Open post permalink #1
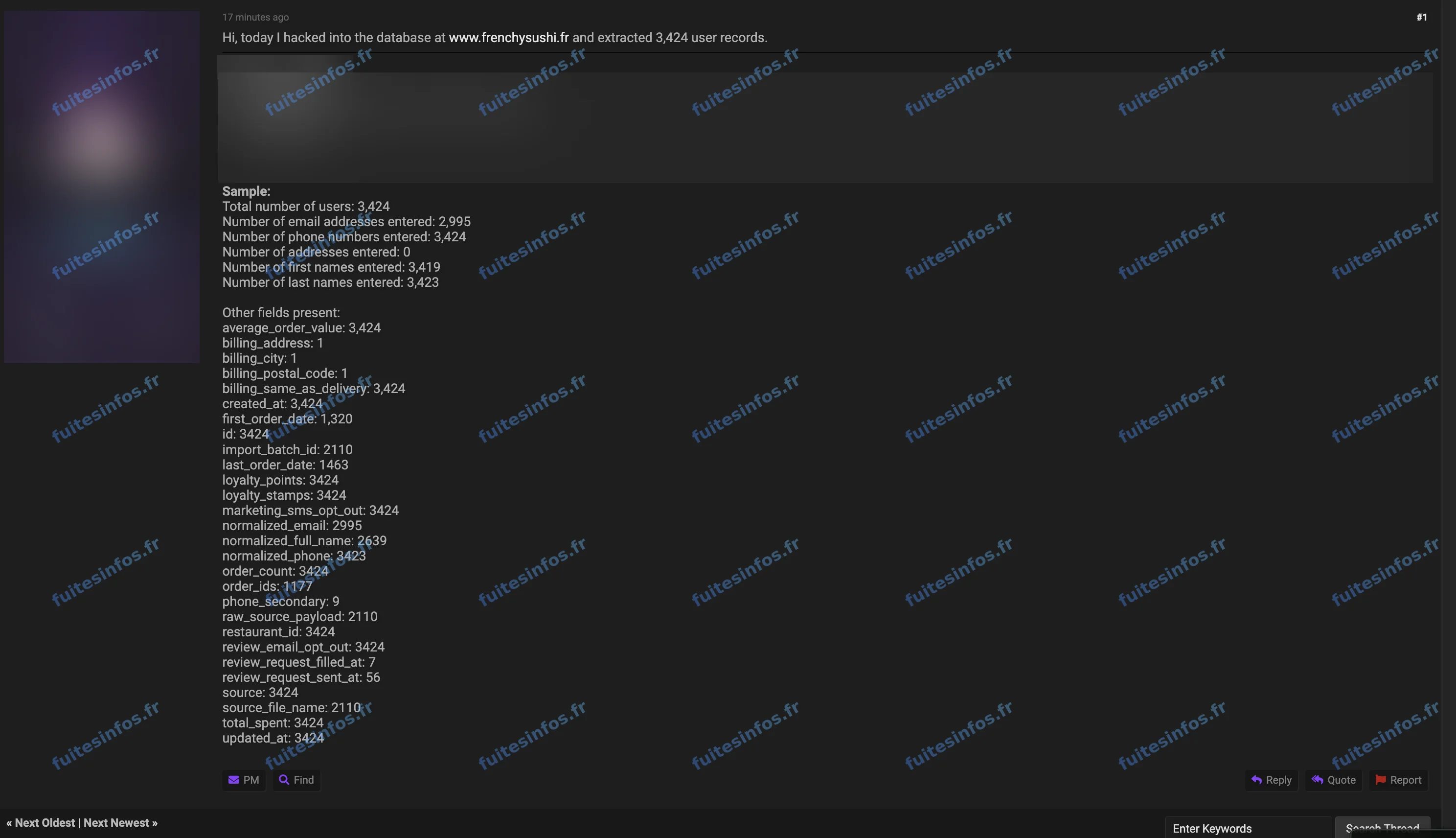Image resolution: width=1456 pixels, height=838 pixels. point(1421,17)
